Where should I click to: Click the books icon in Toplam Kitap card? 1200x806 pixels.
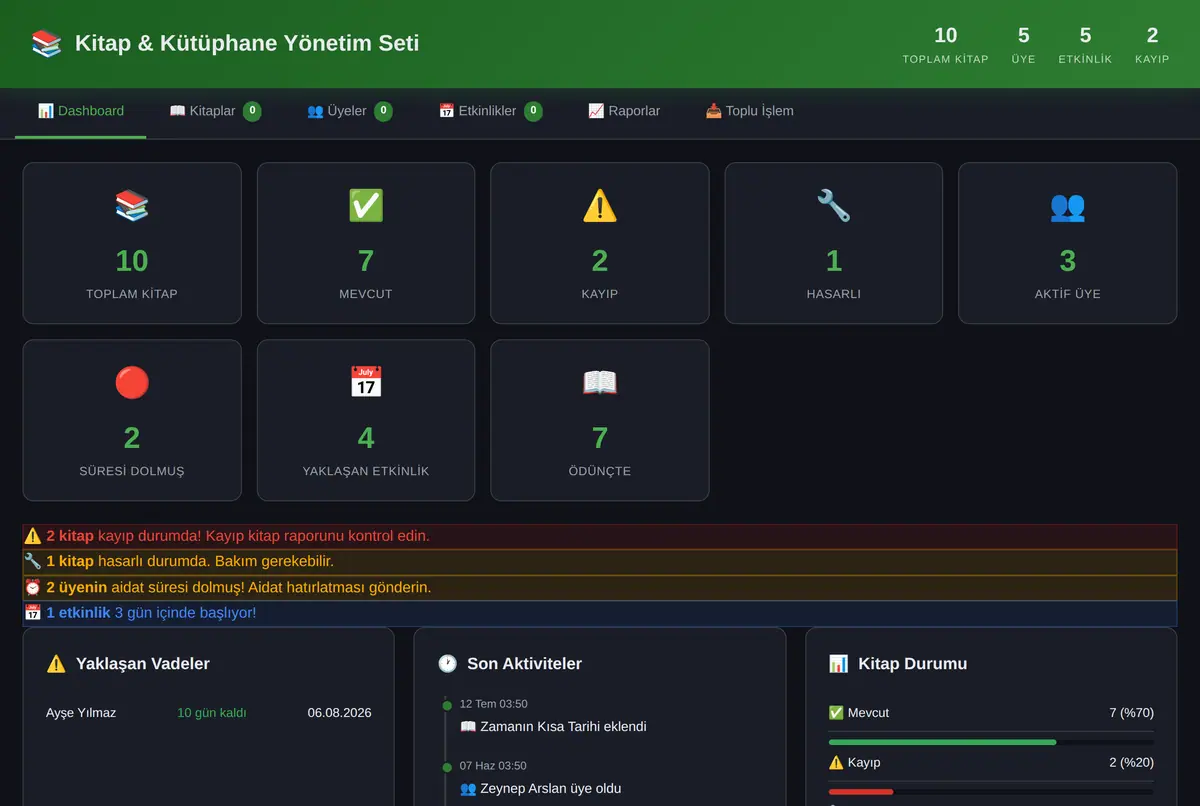(132, 206)
